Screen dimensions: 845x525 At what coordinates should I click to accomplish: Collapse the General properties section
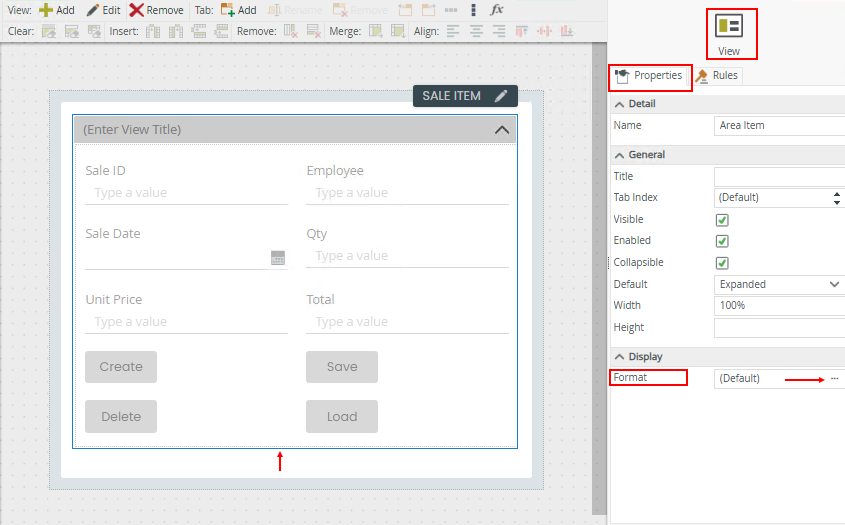(620, 155)
